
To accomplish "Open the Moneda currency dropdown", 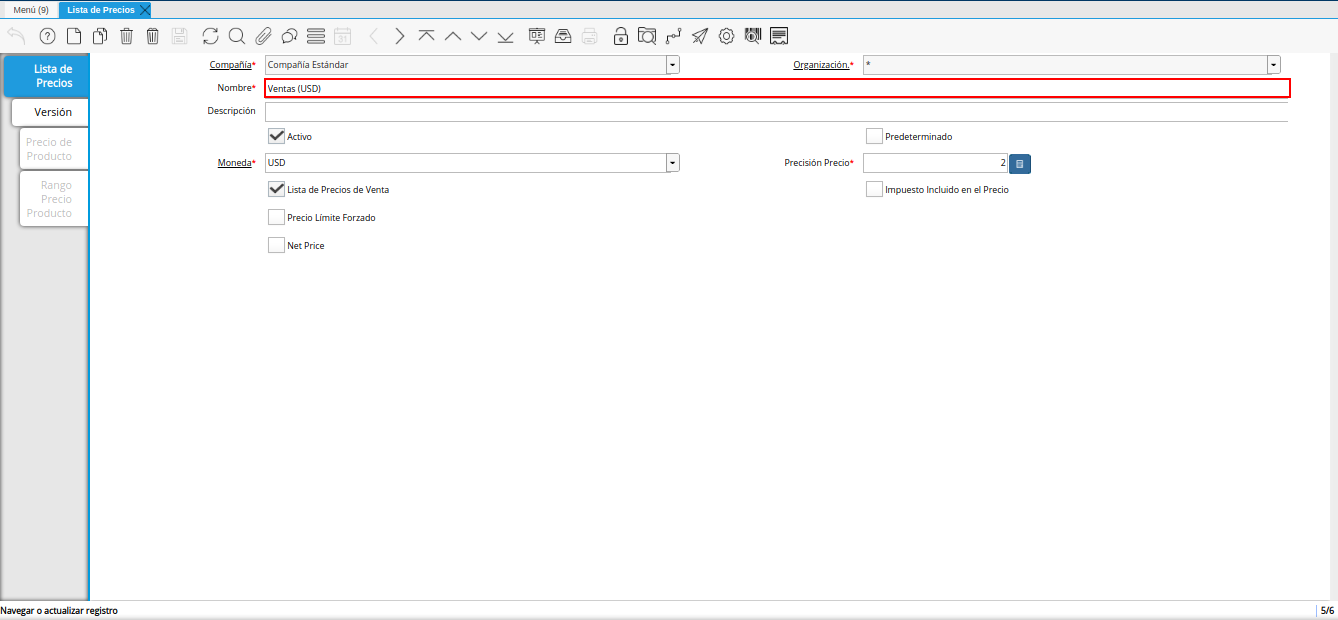I will pyautogui.click(x=673, y=163).
